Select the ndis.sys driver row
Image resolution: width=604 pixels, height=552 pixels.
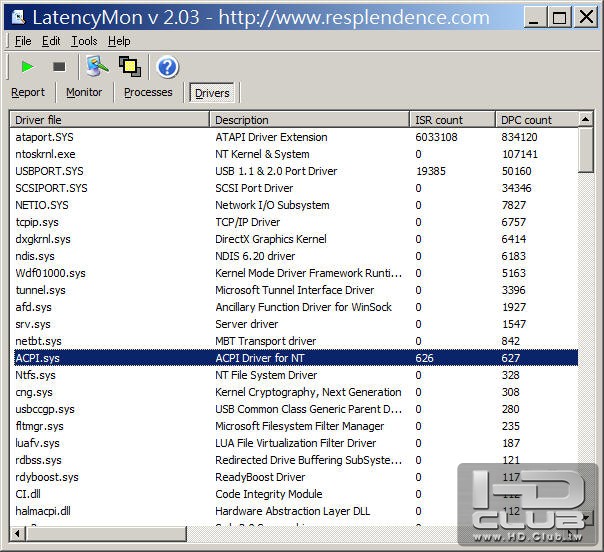pos(296,256)
